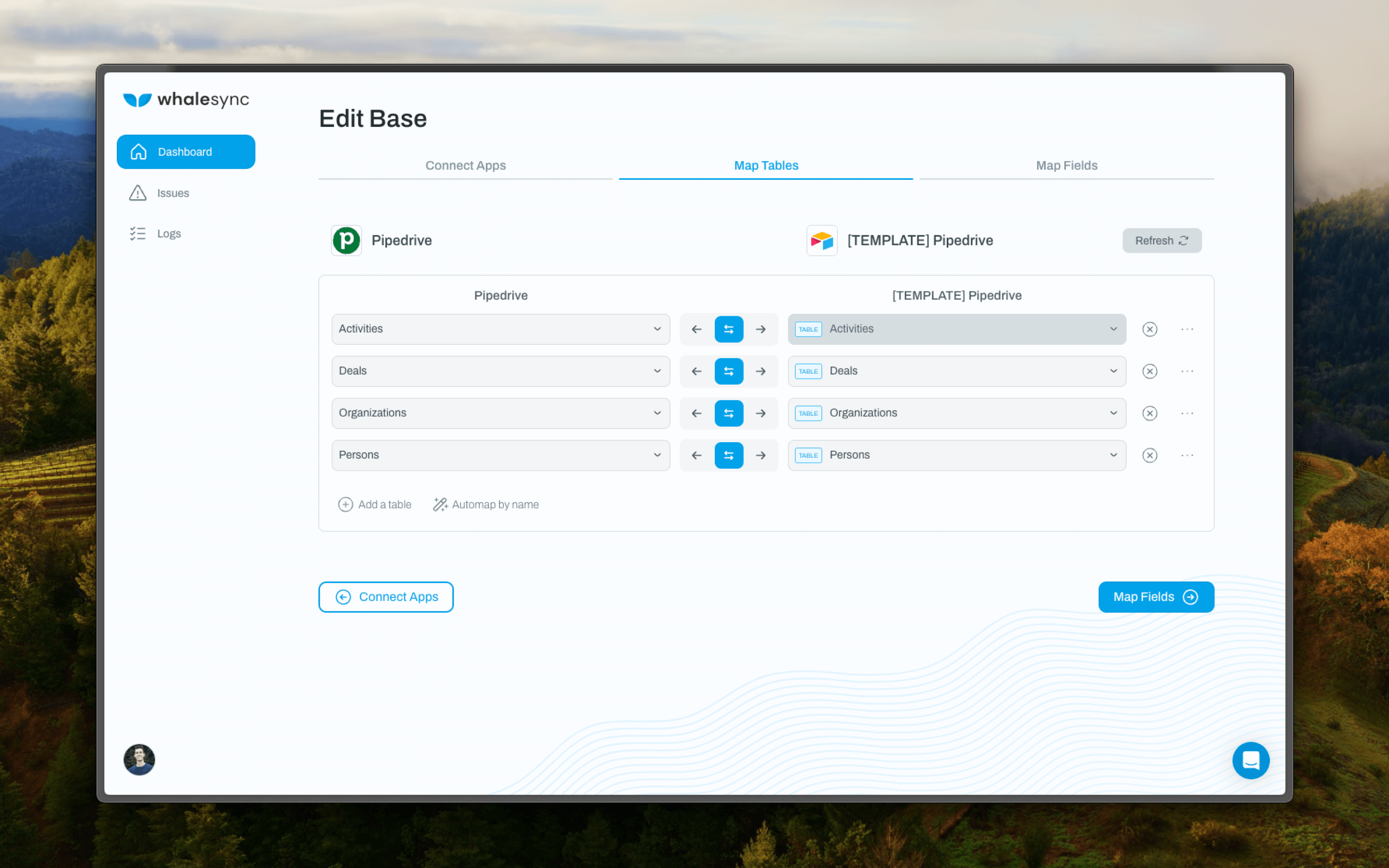
Task: Open the user profile avatar
Action: [139, 759]
